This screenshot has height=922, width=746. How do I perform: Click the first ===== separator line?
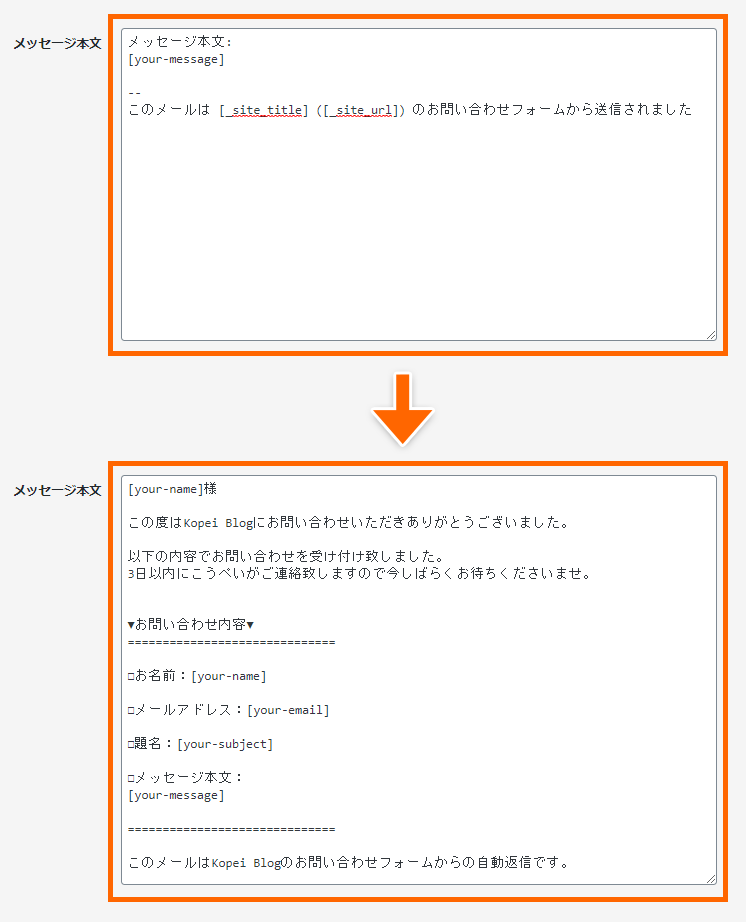232,642
